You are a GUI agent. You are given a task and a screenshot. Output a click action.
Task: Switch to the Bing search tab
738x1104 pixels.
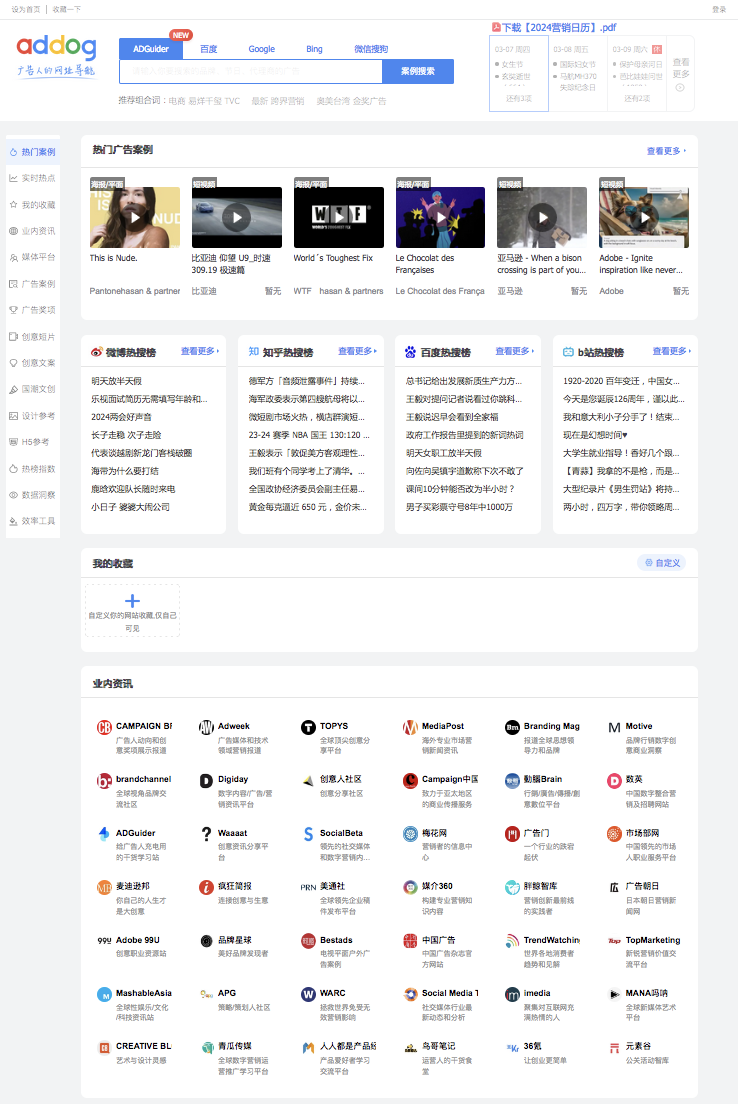coord(314,49)
